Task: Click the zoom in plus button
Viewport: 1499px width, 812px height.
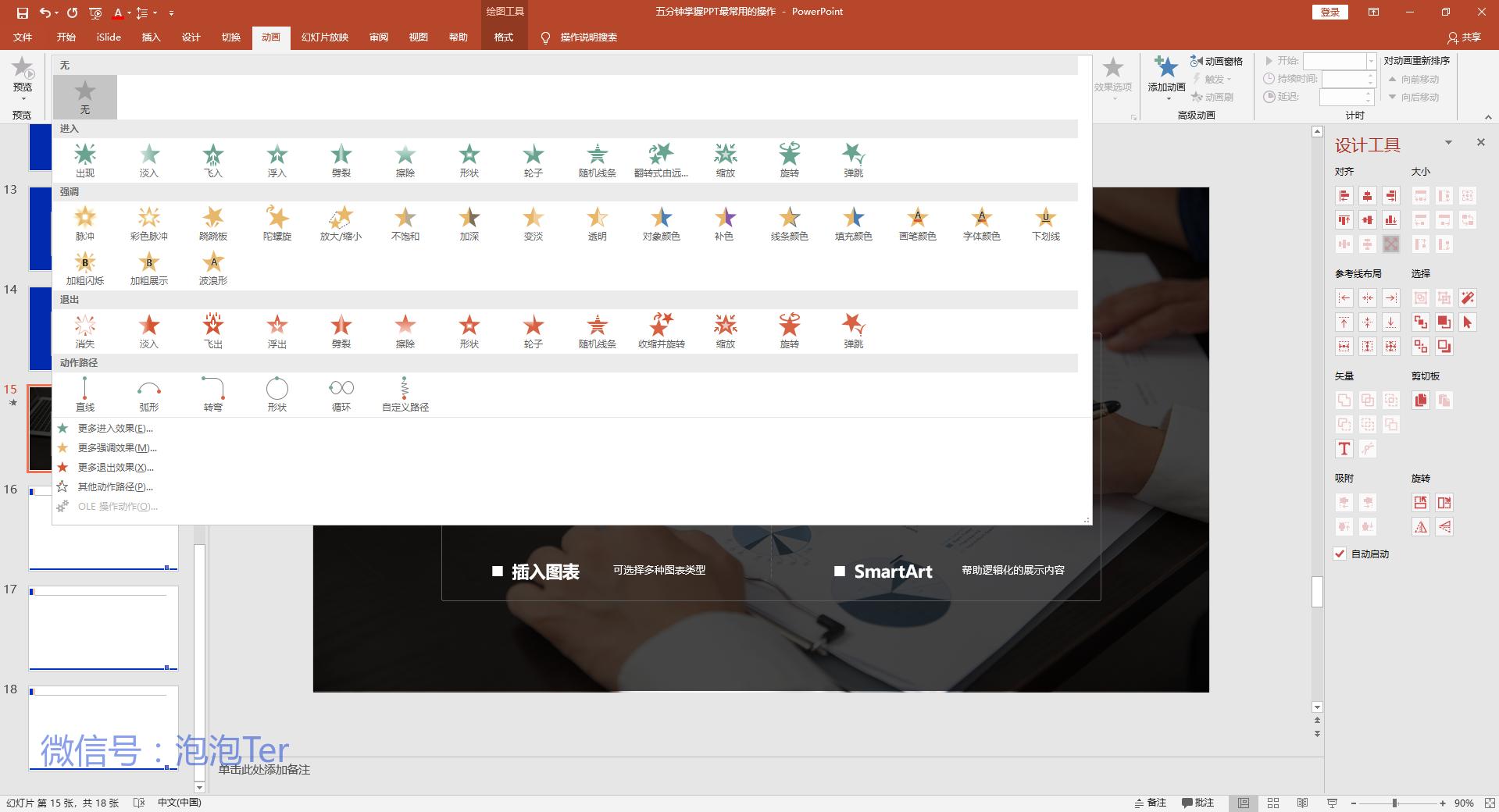Action: (x=1443, y=803)
